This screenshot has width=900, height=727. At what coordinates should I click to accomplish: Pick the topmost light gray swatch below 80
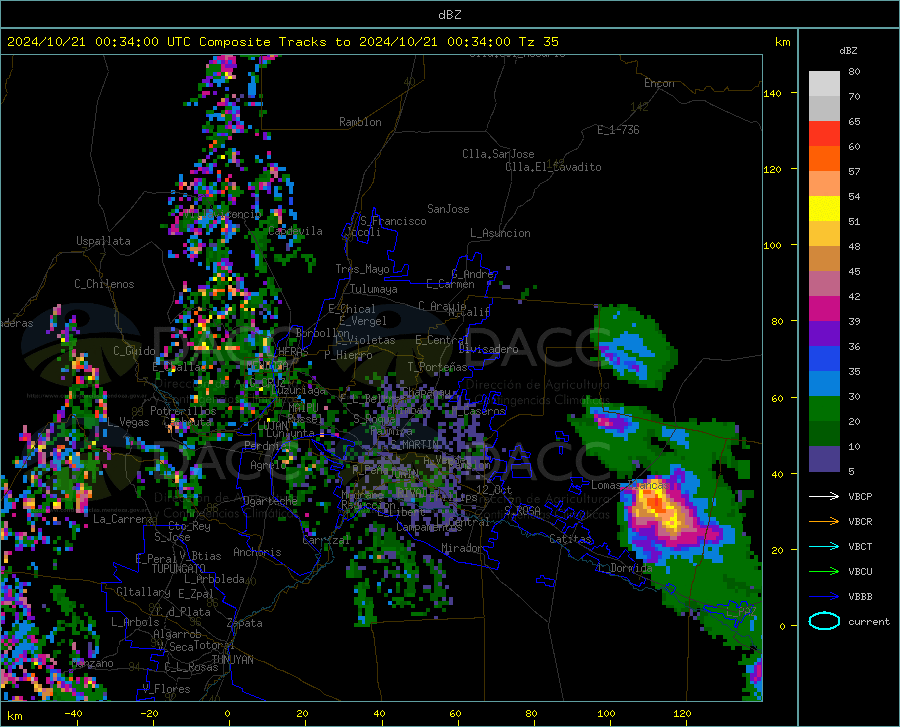tap(824, 84)
